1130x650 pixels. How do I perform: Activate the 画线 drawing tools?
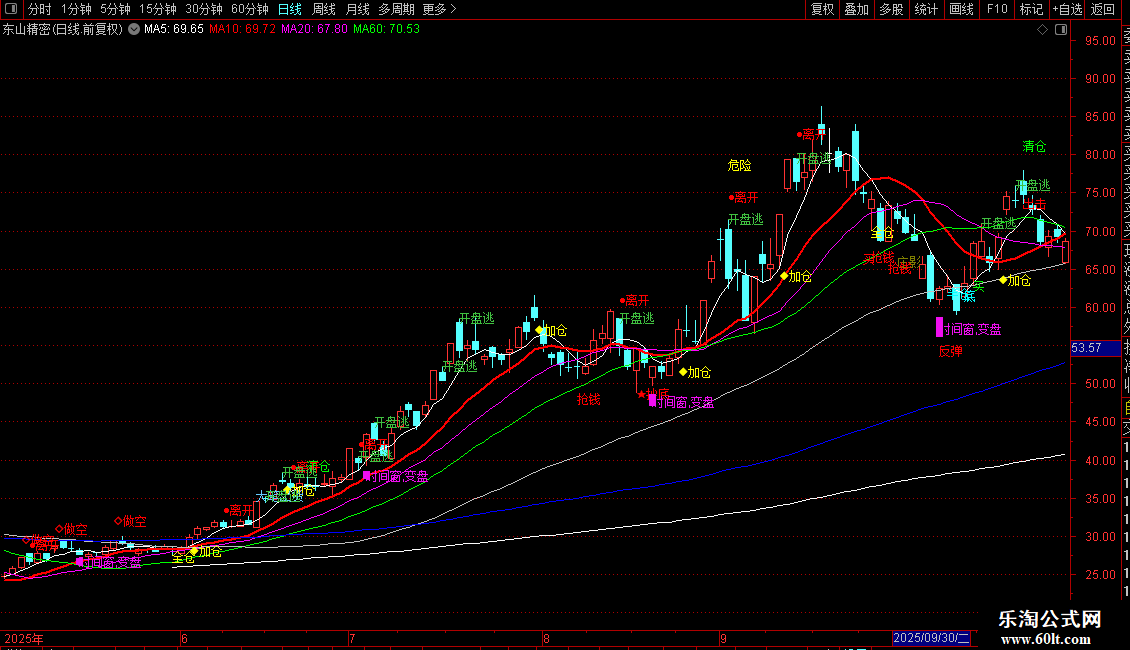(x=961, y=9)
